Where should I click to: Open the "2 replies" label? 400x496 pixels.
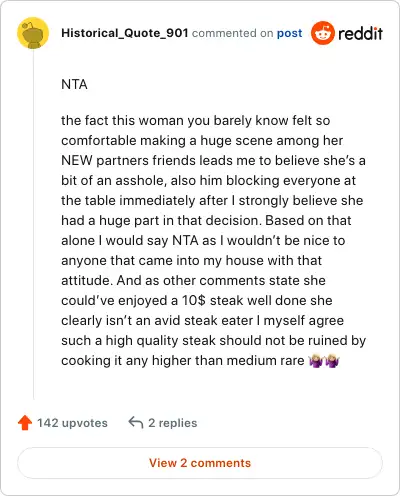[x=173, y=423]
